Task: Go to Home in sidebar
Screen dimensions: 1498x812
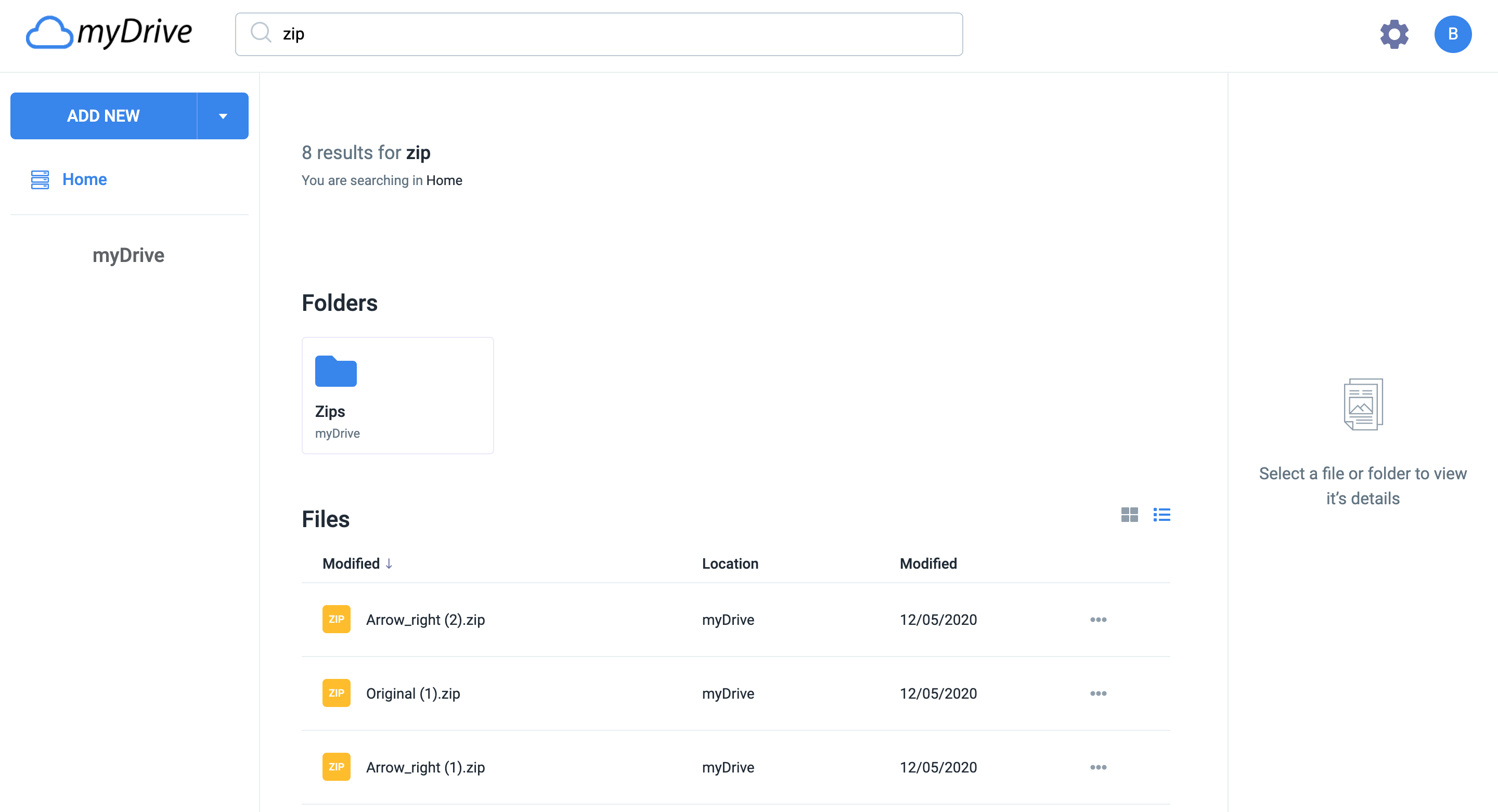Action: coord(84,179)
